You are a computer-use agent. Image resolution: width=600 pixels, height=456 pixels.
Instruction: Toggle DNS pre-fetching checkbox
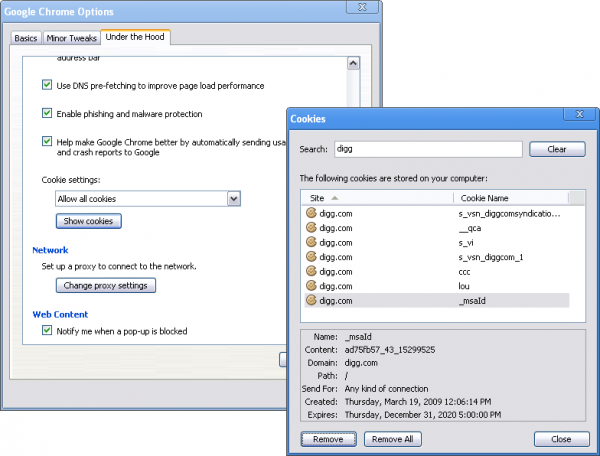click(x=47, y=87)
